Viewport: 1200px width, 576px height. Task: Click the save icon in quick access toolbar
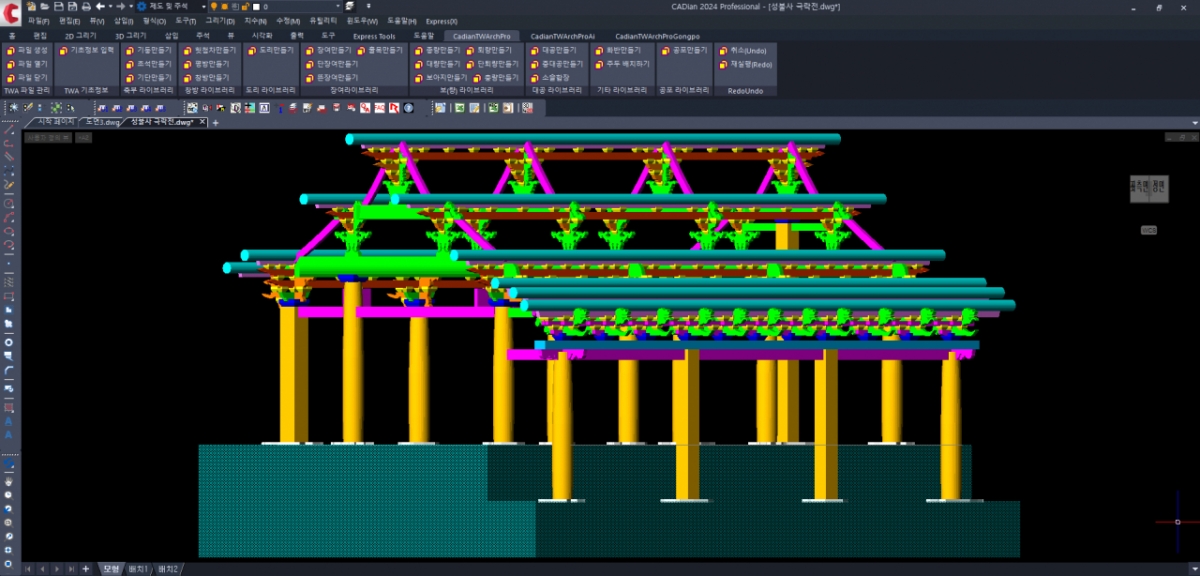click(x=58, y=6)
